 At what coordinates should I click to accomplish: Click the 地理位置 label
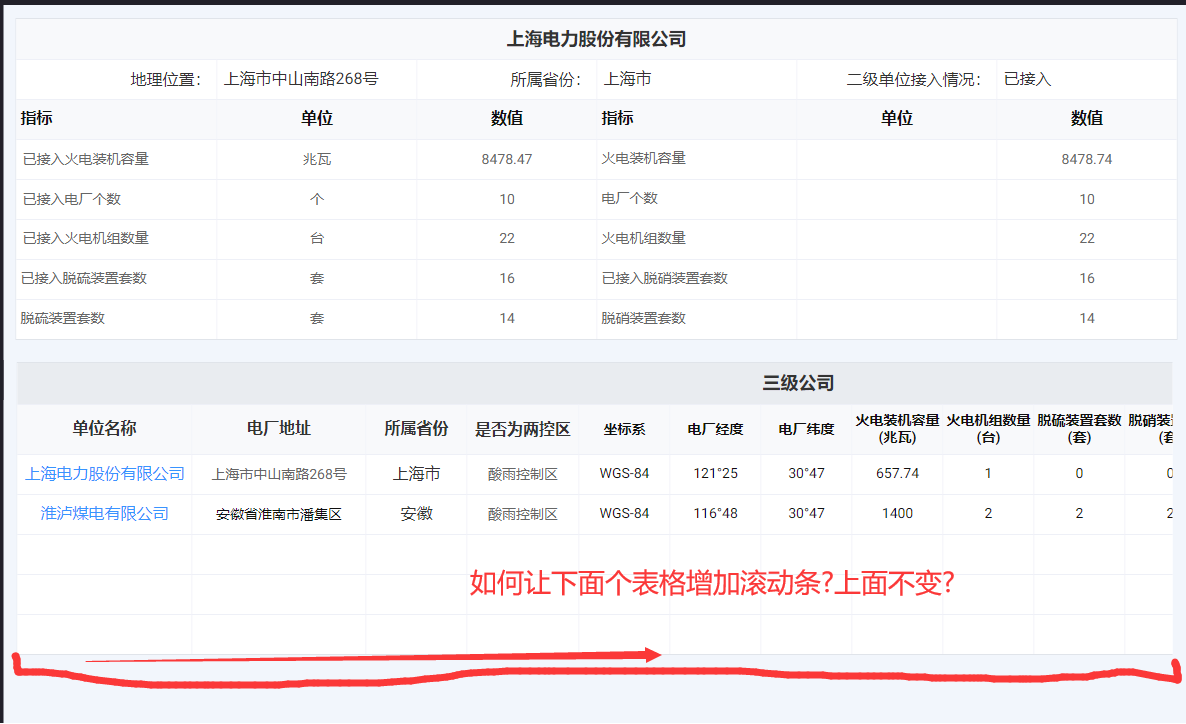pyautogui.click(x=166, y=79)
